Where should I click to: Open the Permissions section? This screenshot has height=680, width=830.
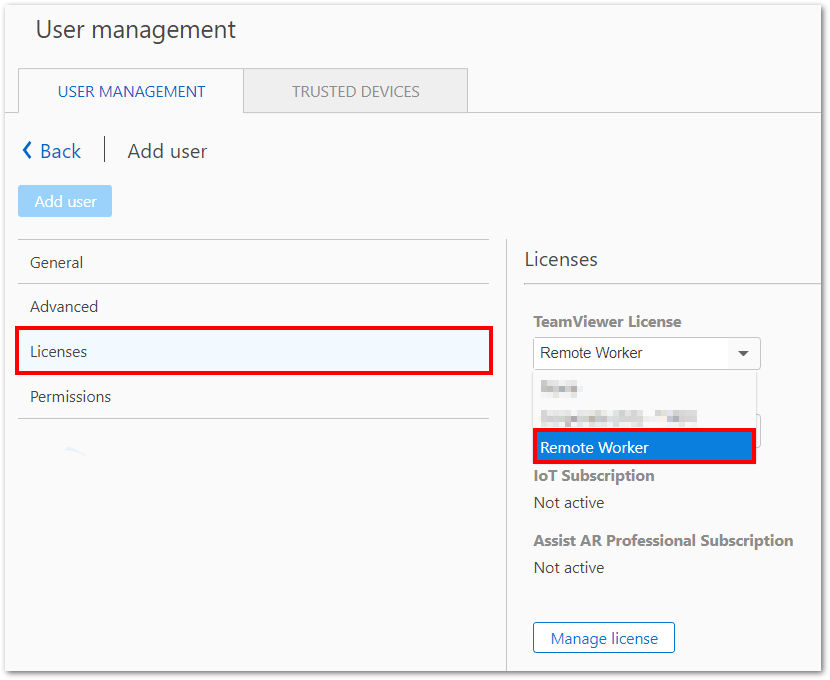pyautogui.click(x=254, y=396)
